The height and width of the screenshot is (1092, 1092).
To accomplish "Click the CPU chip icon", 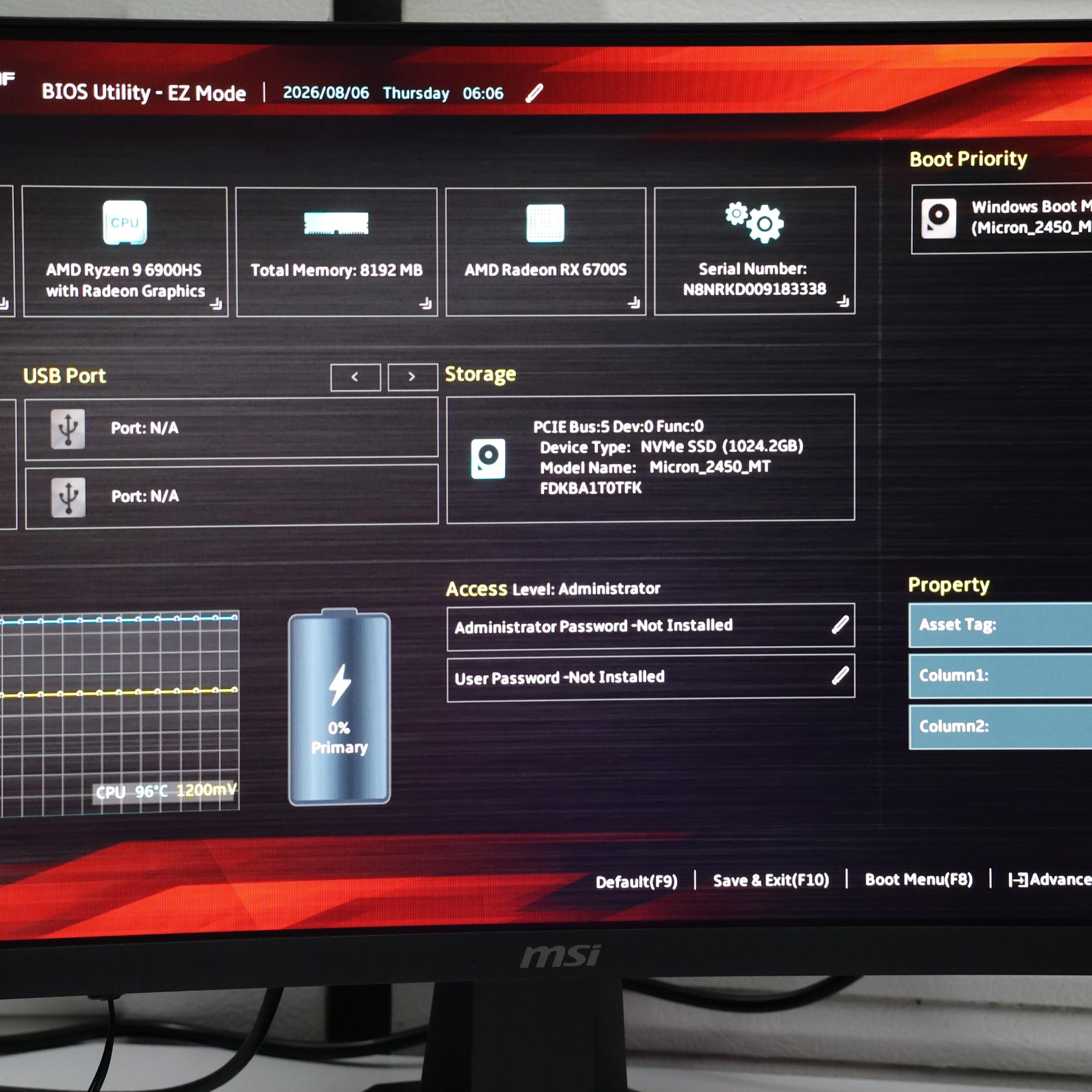I will [x=125, y=222].
